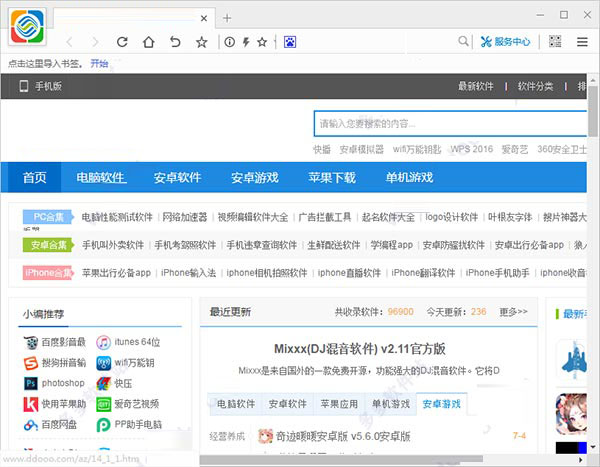Screen dimensions: 600x467
Task: Click 开始 to import bookmarks
Action: (99, 64)
